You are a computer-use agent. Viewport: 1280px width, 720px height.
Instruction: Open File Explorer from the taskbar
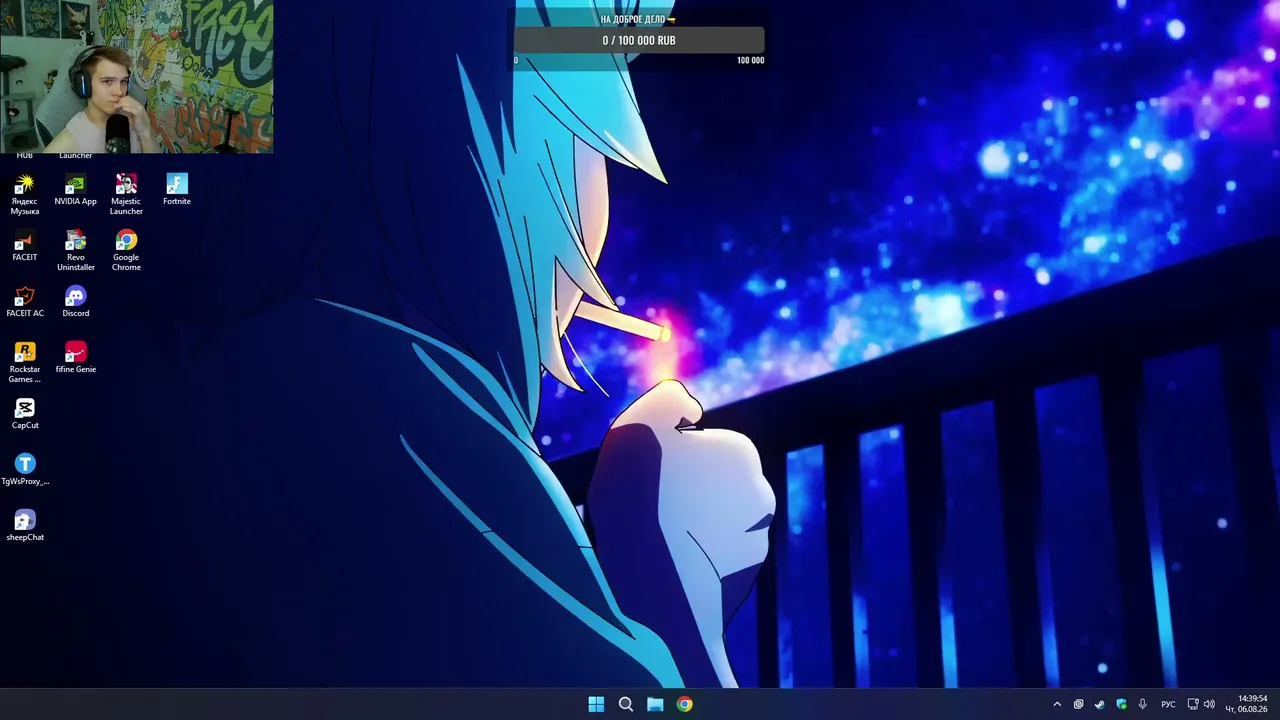tap(655, 704)
